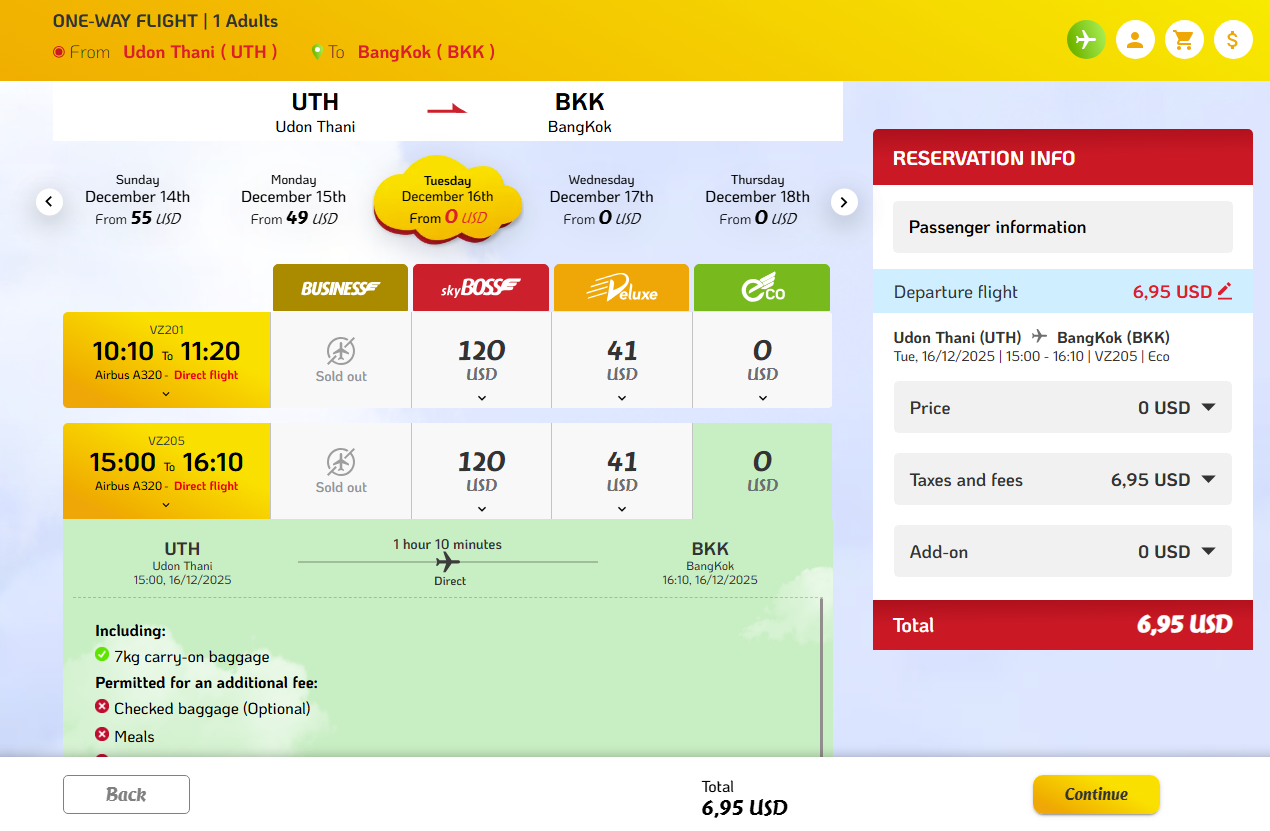Select Sunday December 14th date
The height and width of the screenshot is (831, 1270).
pyautogui.click(x=138, y=200)
